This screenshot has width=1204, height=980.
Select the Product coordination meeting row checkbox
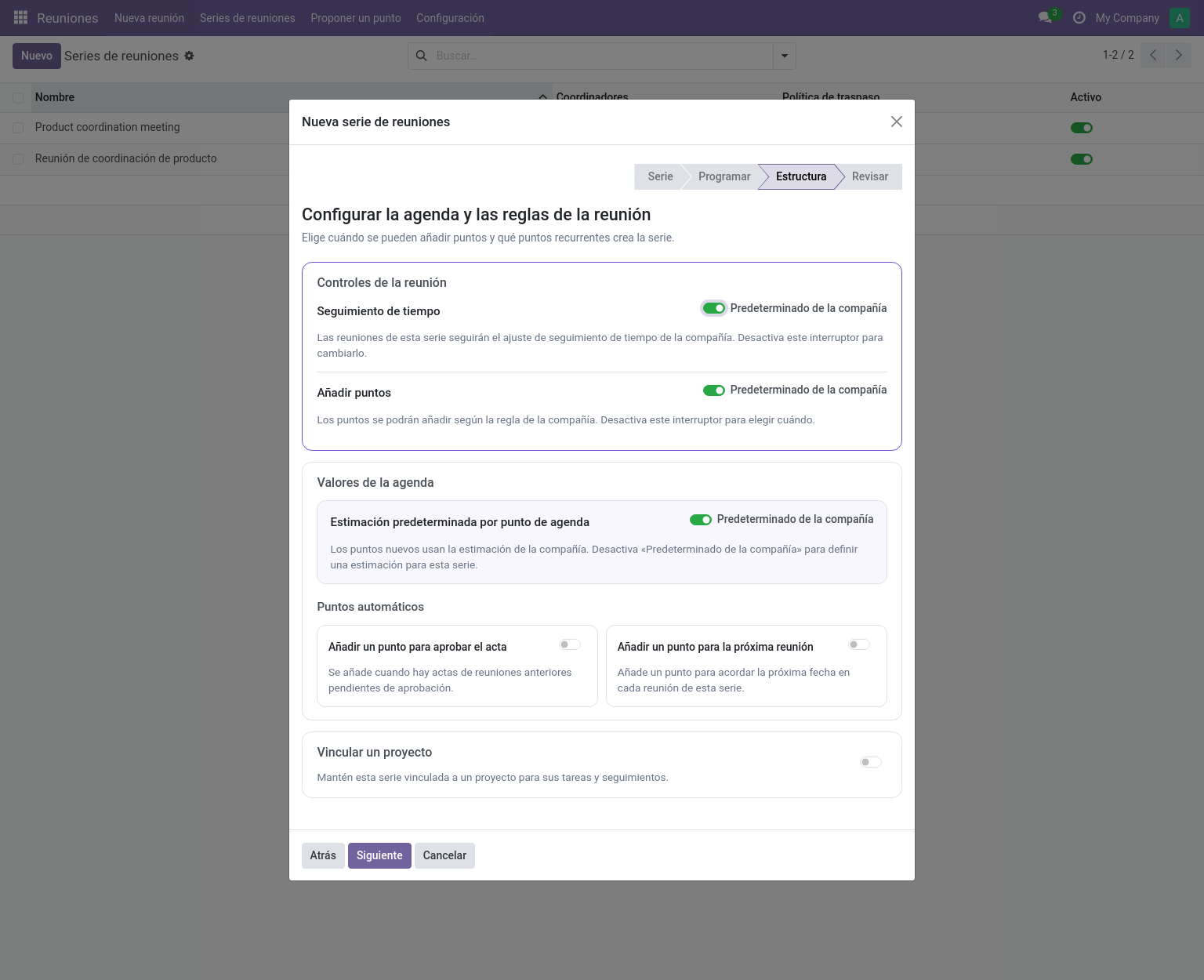coord(18,128)
